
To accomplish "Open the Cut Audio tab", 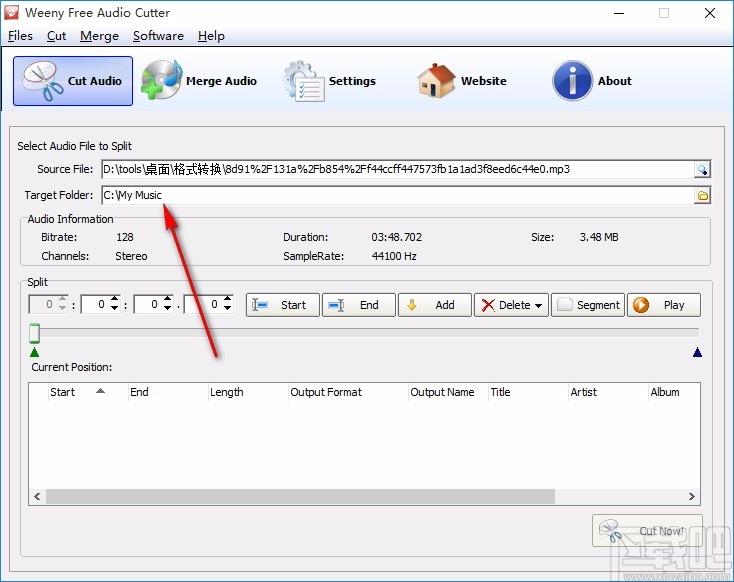I will coord(73,81).
